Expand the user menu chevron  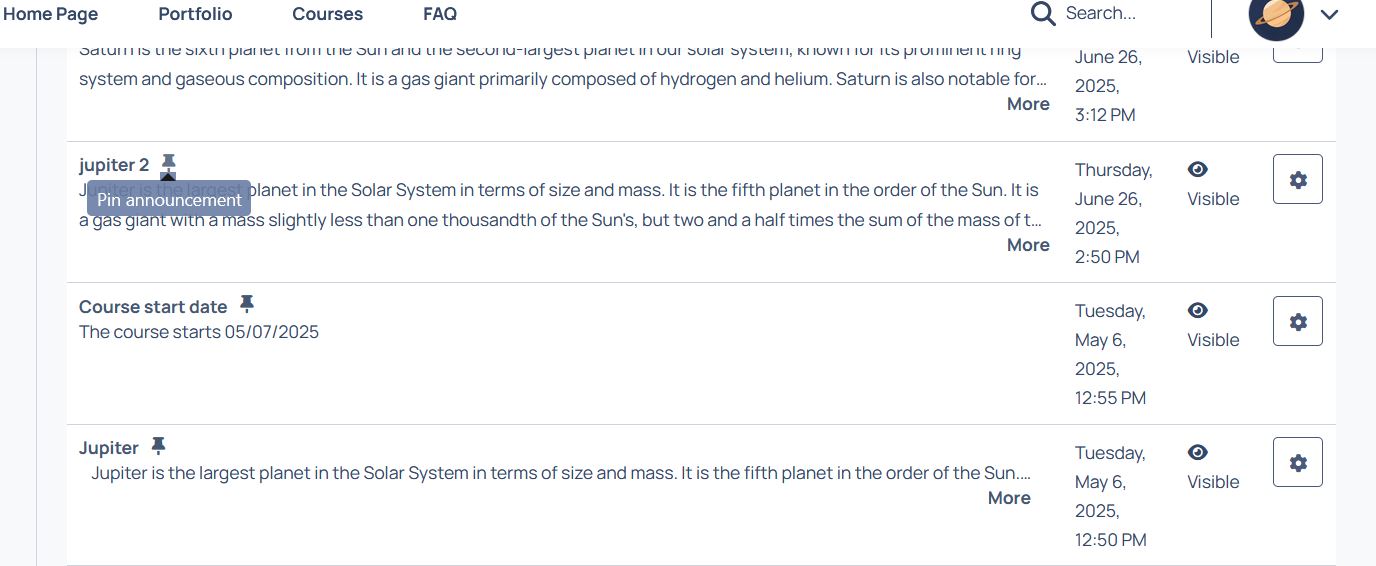pyautogui.click(x=1329, y=14)
